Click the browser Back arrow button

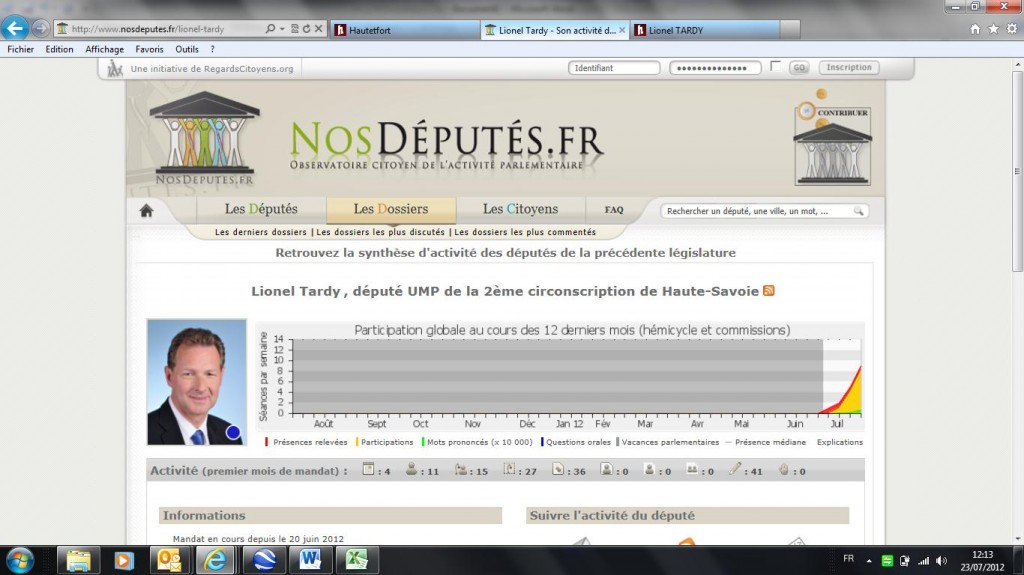[14, 28]
